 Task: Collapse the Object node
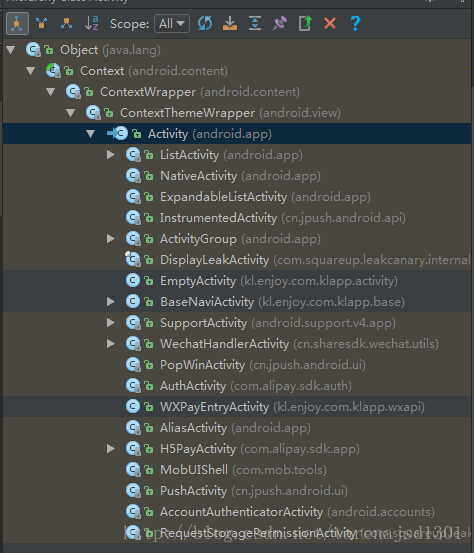pyautogui.click(x=11, y=50)
